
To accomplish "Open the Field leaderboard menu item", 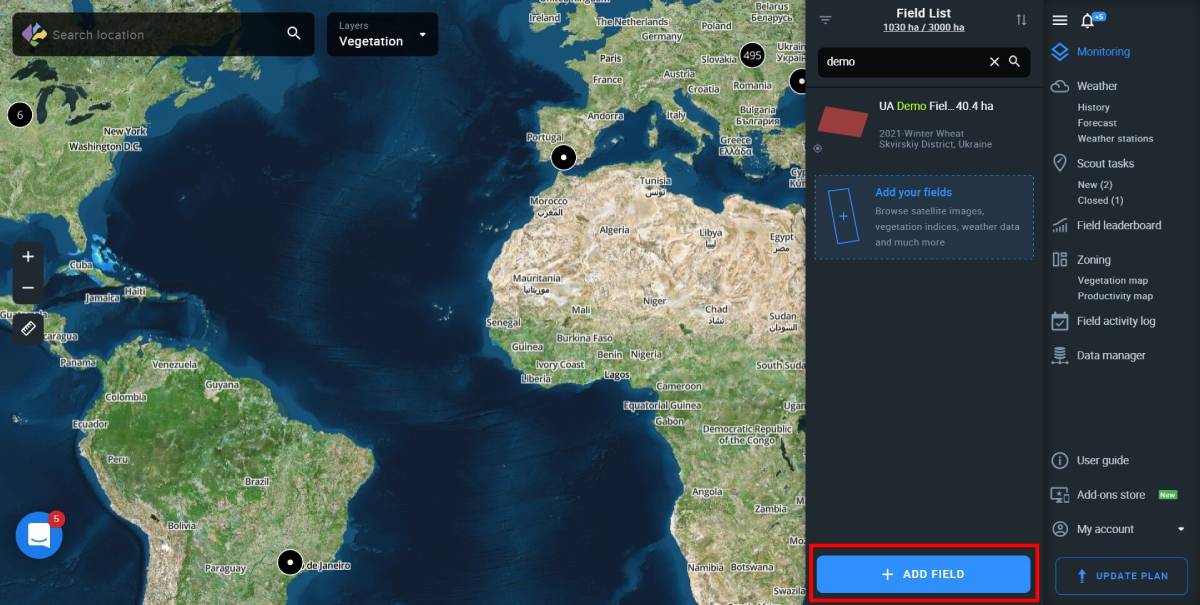I will click(1118, 226).
